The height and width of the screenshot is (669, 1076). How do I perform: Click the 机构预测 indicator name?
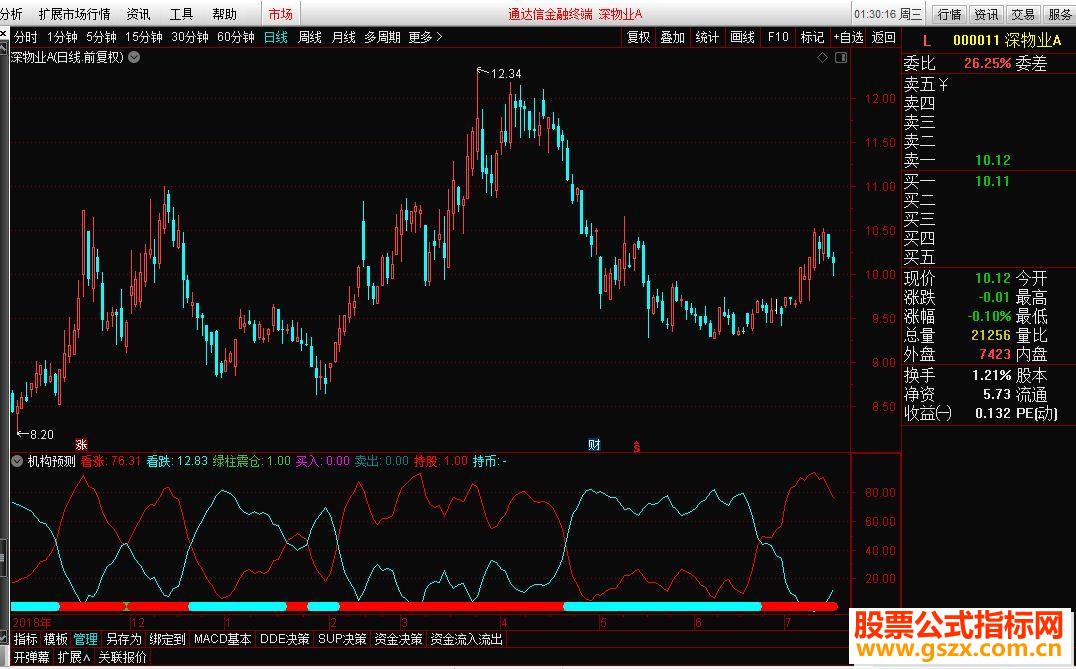tap(51, 461)
